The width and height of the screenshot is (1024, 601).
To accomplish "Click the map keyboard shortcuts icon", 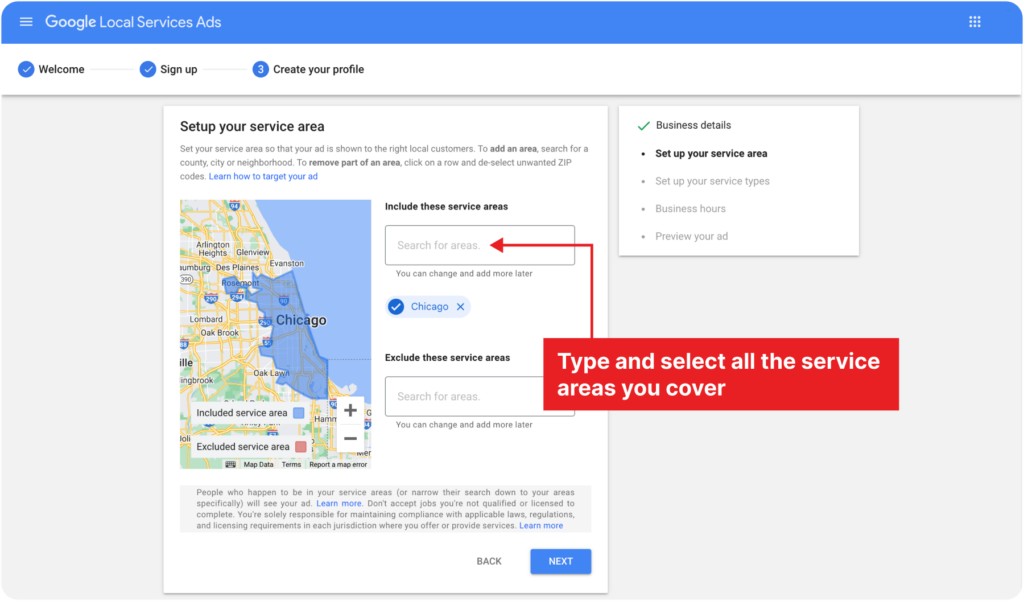I will [231, 464].
